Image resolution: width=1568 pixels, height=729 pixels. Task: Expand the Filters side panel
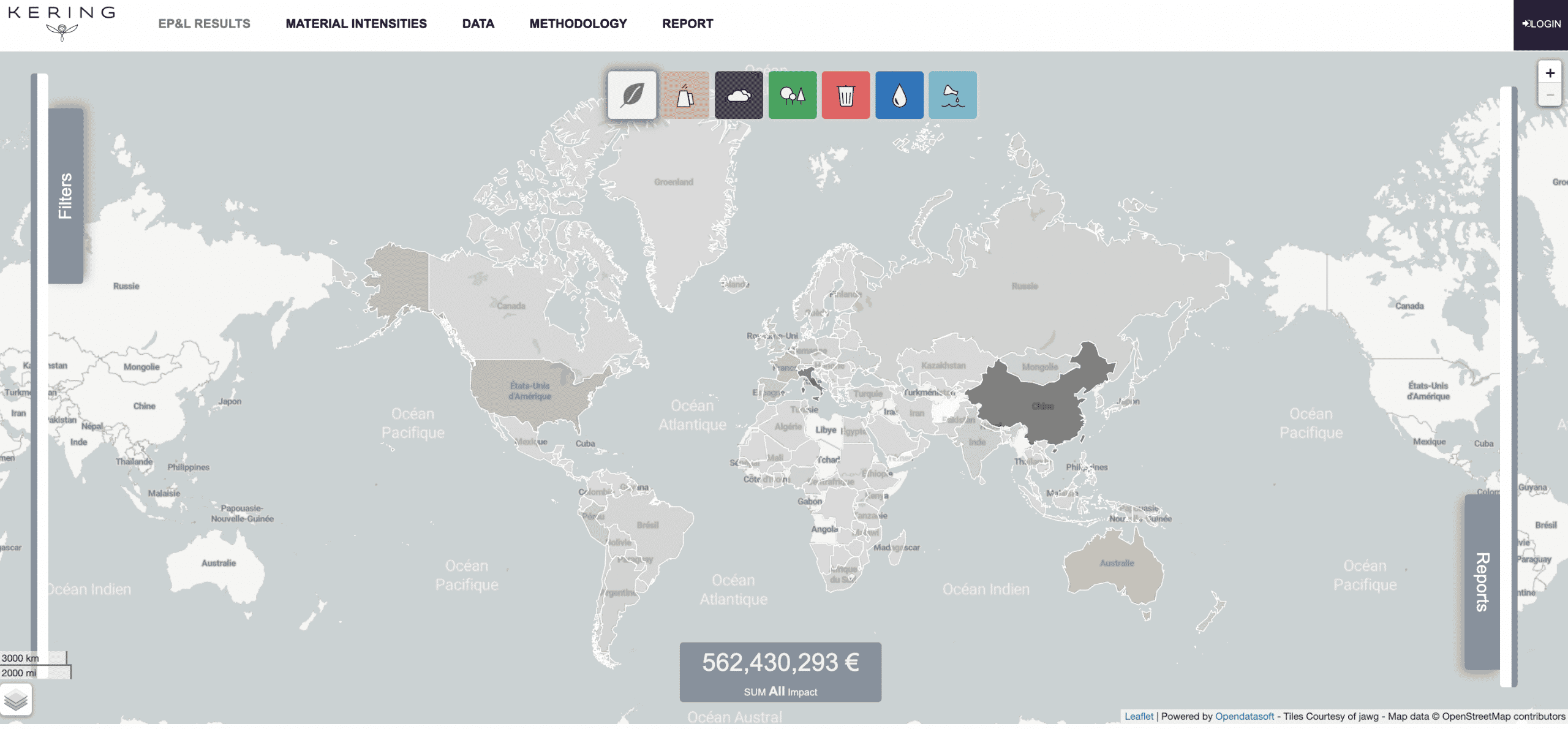tap(66, 196)
